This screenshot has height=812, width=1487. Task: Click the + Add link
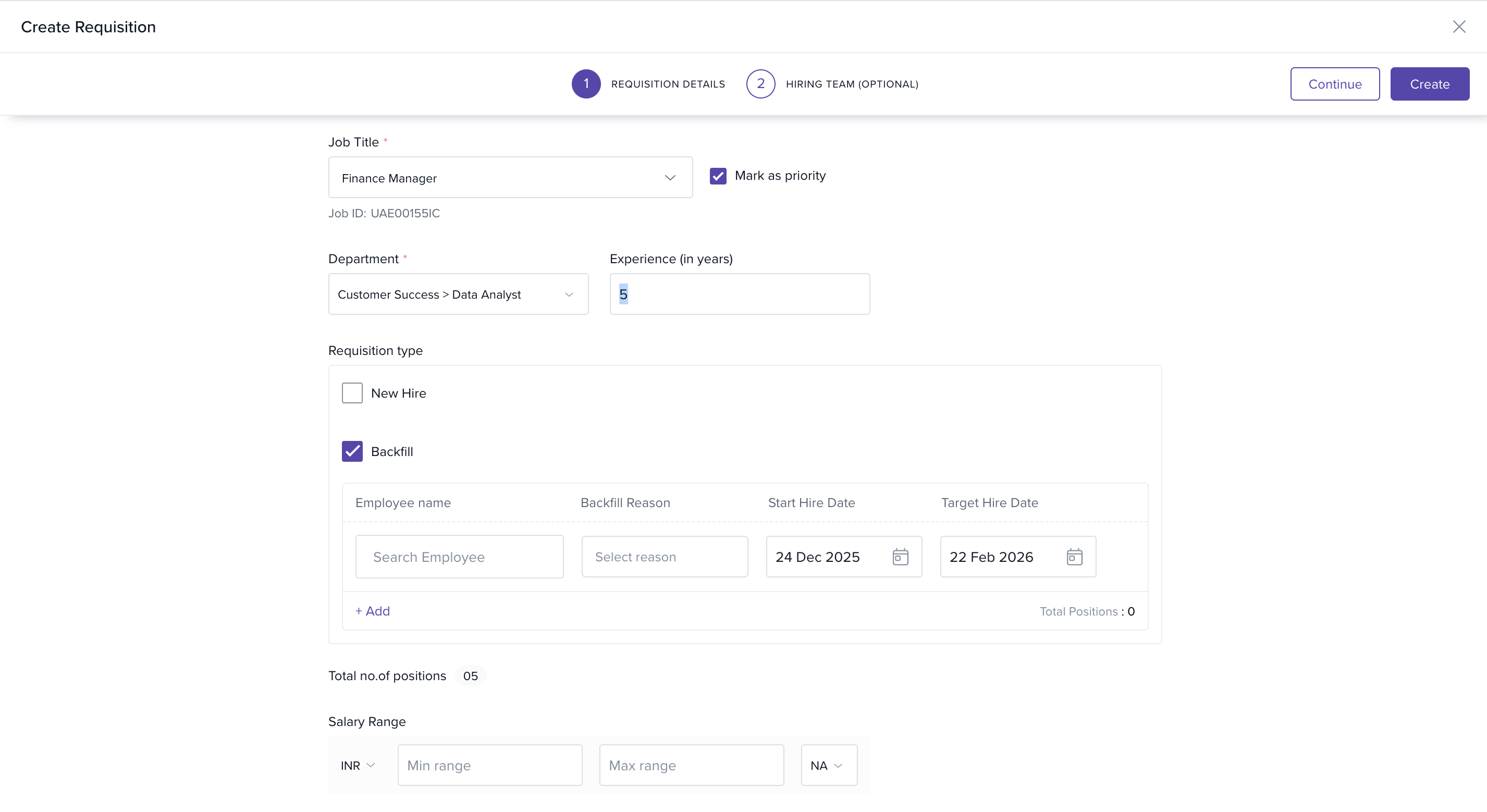point(372,611)
